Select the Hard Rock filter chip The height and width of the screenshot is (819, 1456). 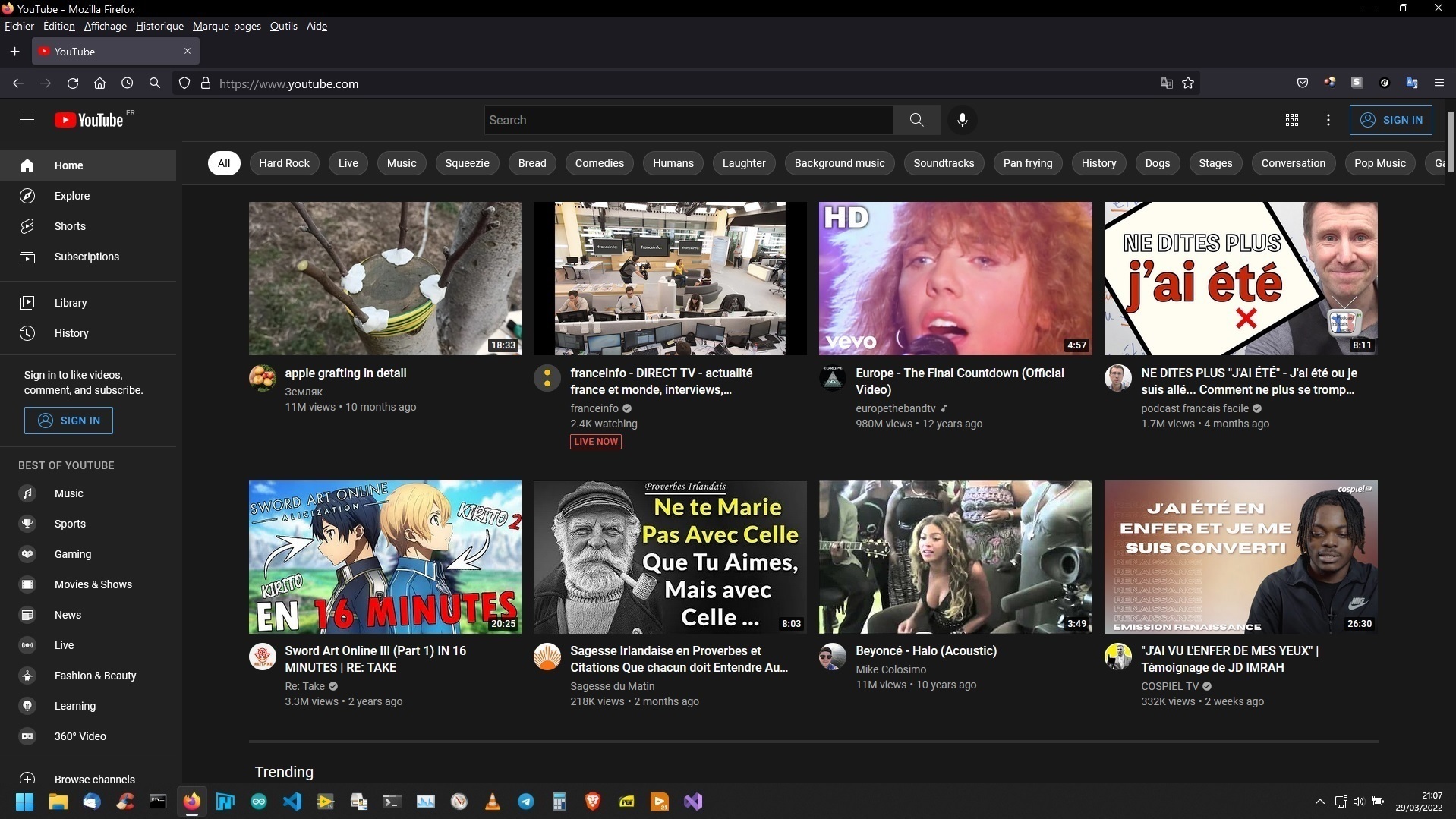pyautogui.click(x=284, y=163)
